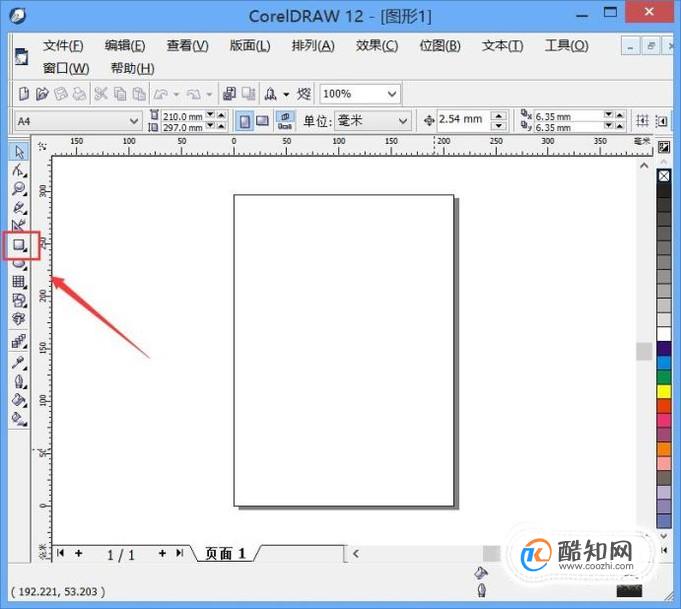Viewport: 681px width, 609px height.
Task: Expand the application launcher arrow
Action: (x=286, y=94)
